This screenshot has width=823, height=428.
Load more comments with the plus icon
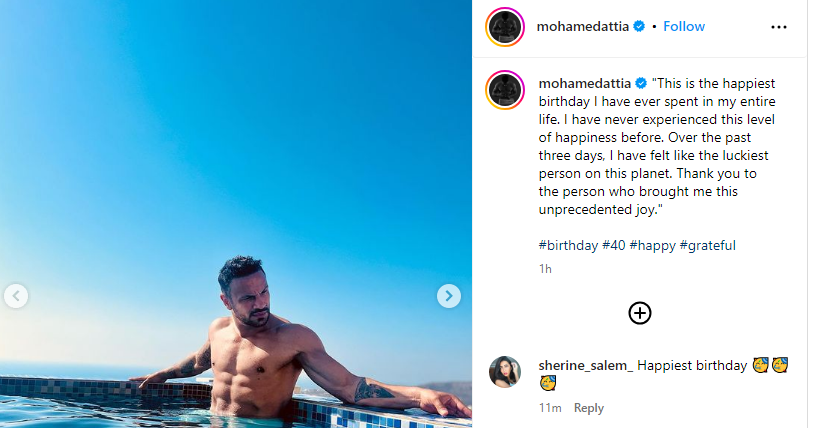[640, 313]
